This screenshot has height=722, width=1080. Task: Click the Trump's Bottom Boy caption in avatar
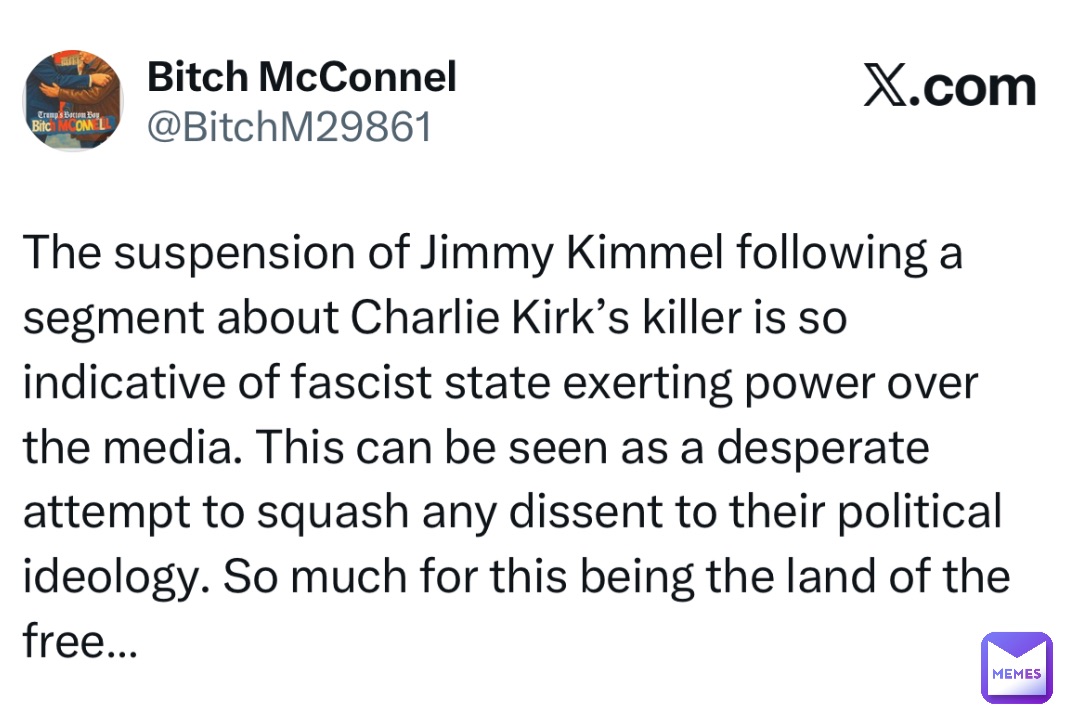[x=68, y=114]
